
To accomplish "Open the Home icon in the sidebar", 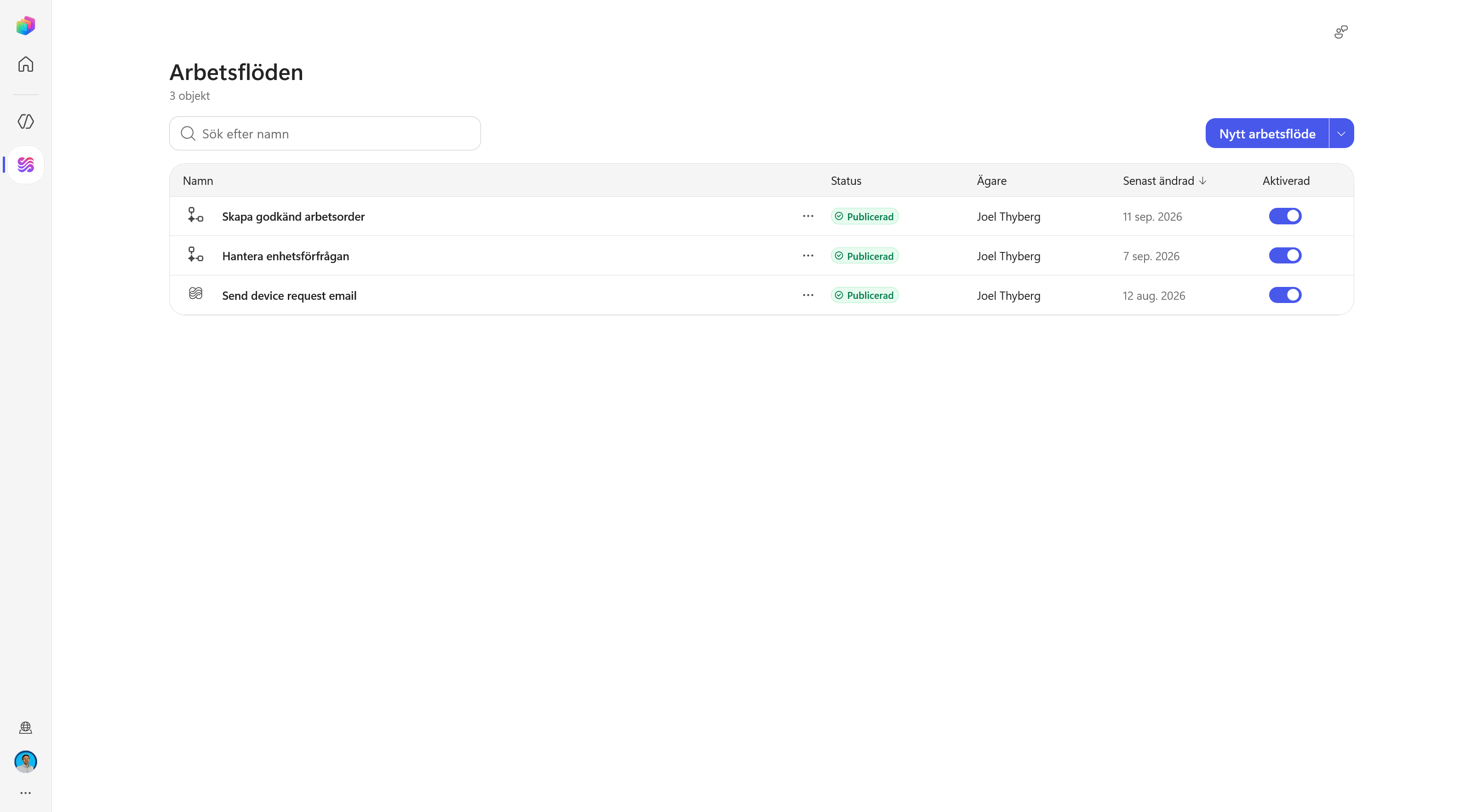I will (26, 64).
